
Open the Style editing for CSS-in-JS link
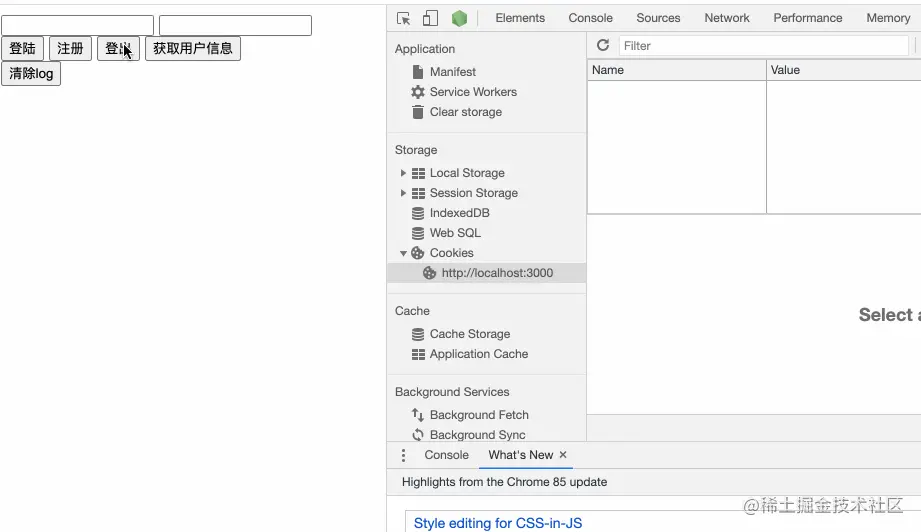coord(498,523)
